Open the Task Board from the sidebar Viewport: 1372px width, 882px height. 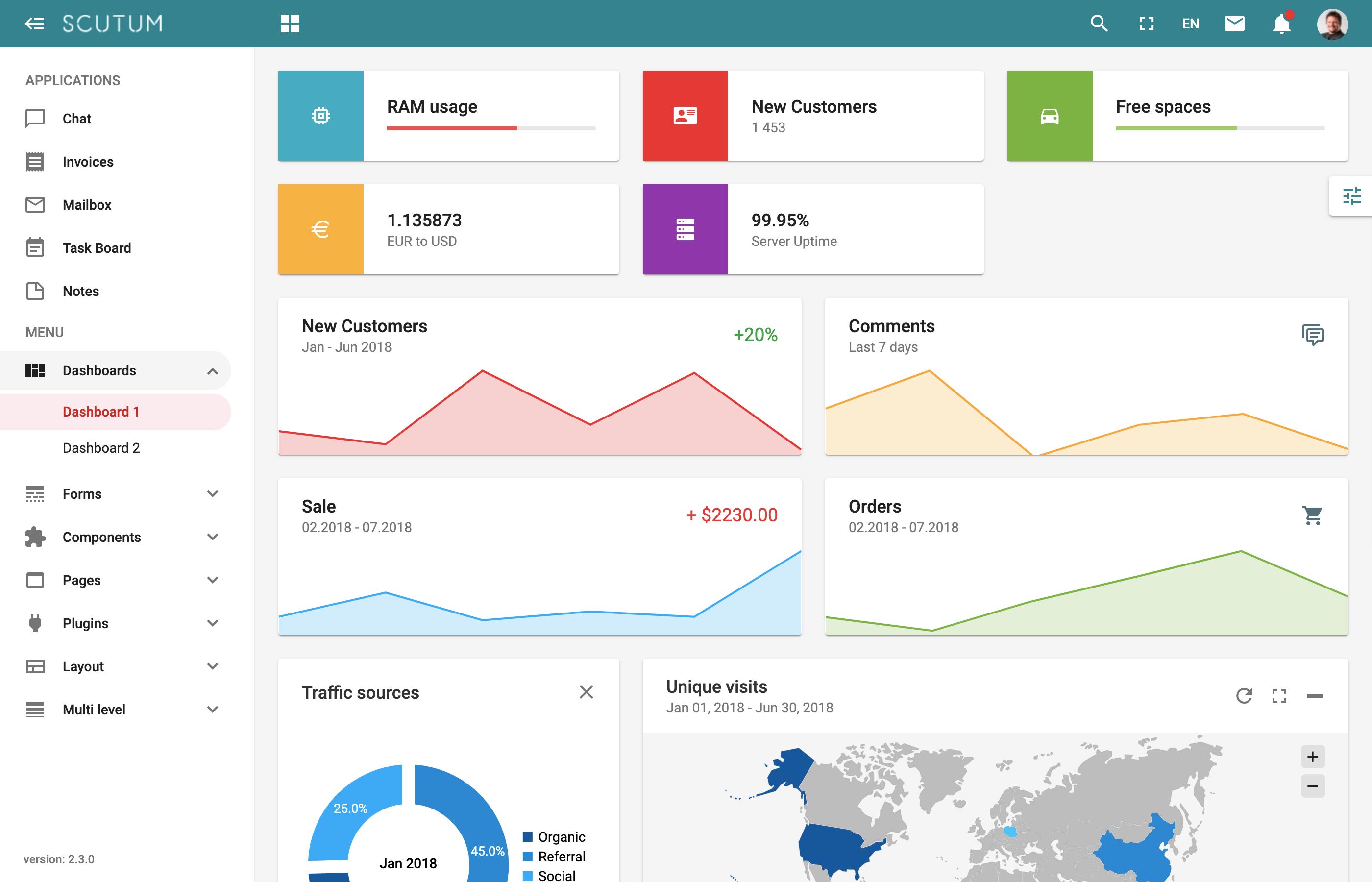click(96, 247)
